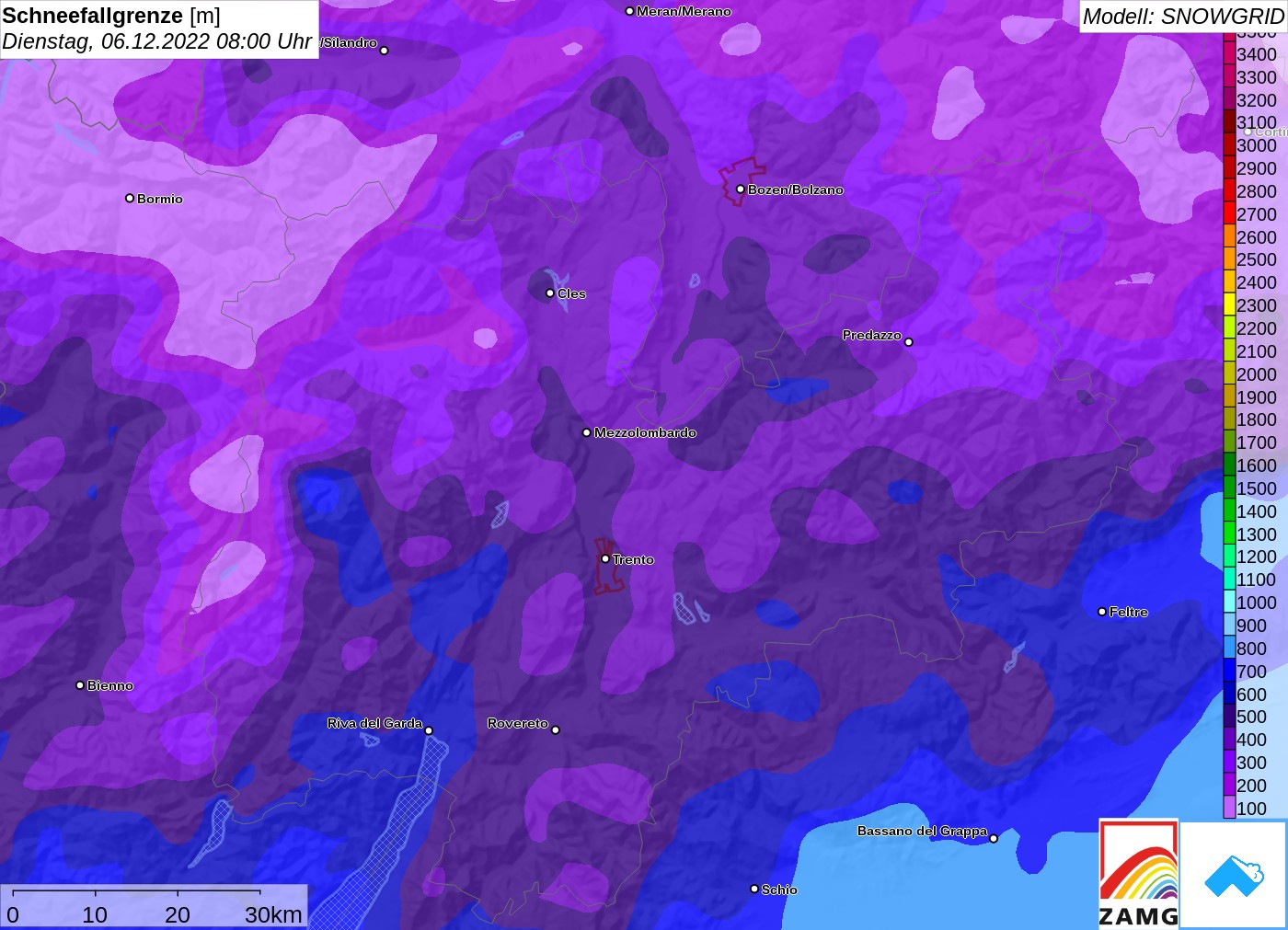The width and height of the screenshot is (1288, 930).
Task: Pick the 700 blue legend swatch
Action: point(1229,671)
